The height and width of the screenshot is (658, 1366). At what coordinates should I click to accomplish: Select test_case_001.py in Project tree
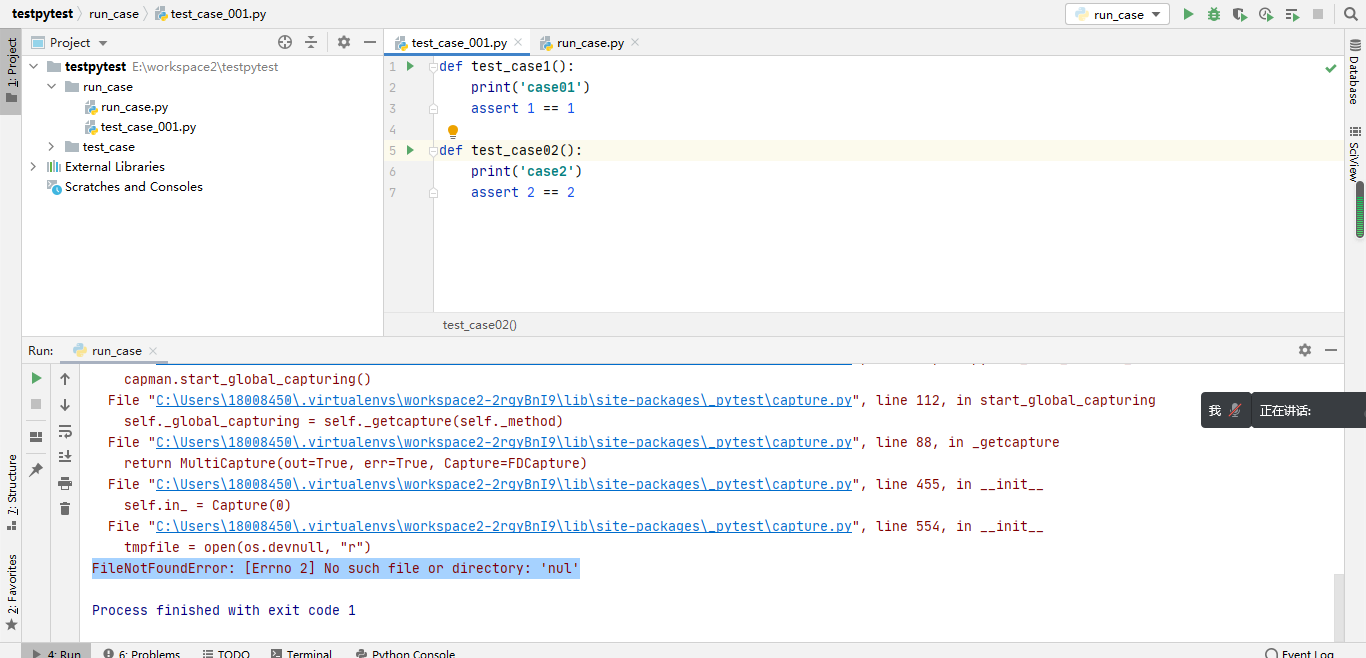140,127
